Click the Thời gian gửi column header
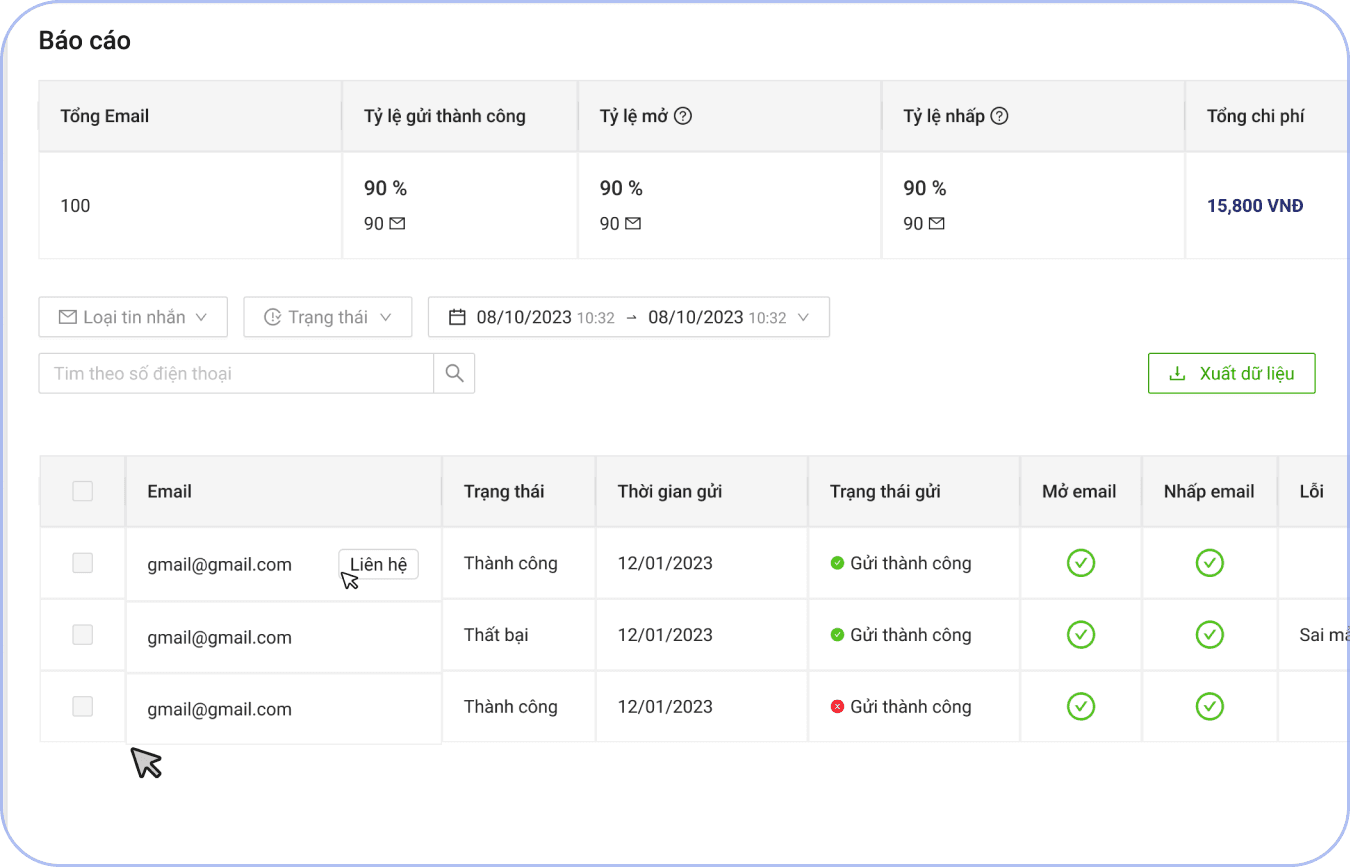This screenshot has width=1350, height=867. (x=670, y=491)
